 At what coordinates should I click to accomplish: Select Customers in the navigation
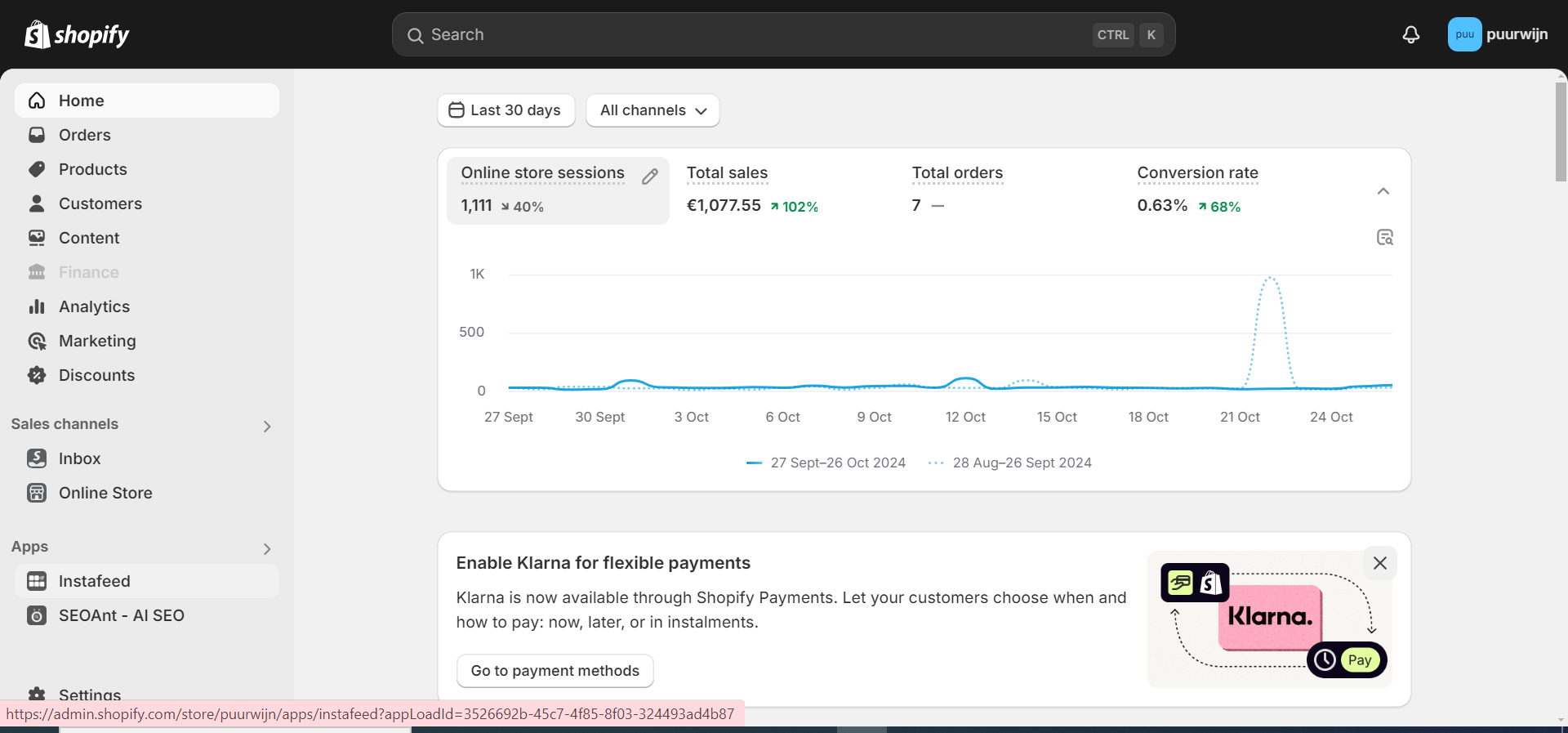(100, 203)
